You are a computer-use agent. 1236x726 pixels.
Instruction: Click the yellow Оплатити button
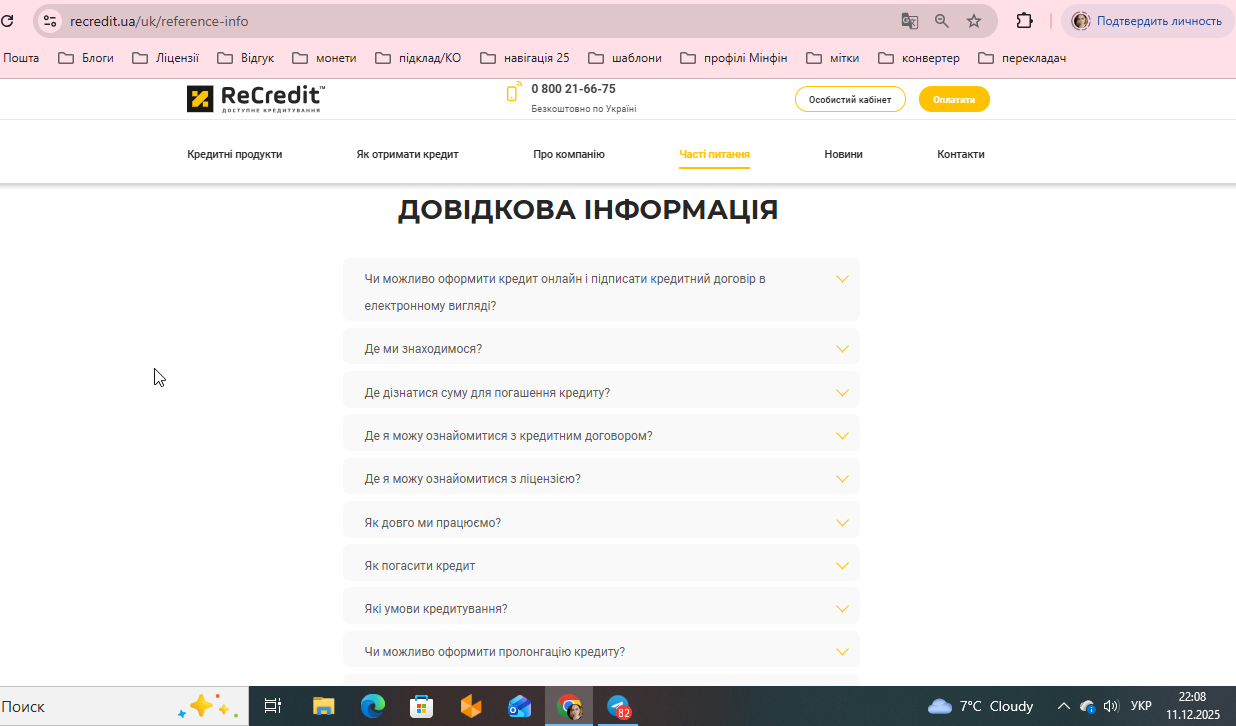click(954, 99)
